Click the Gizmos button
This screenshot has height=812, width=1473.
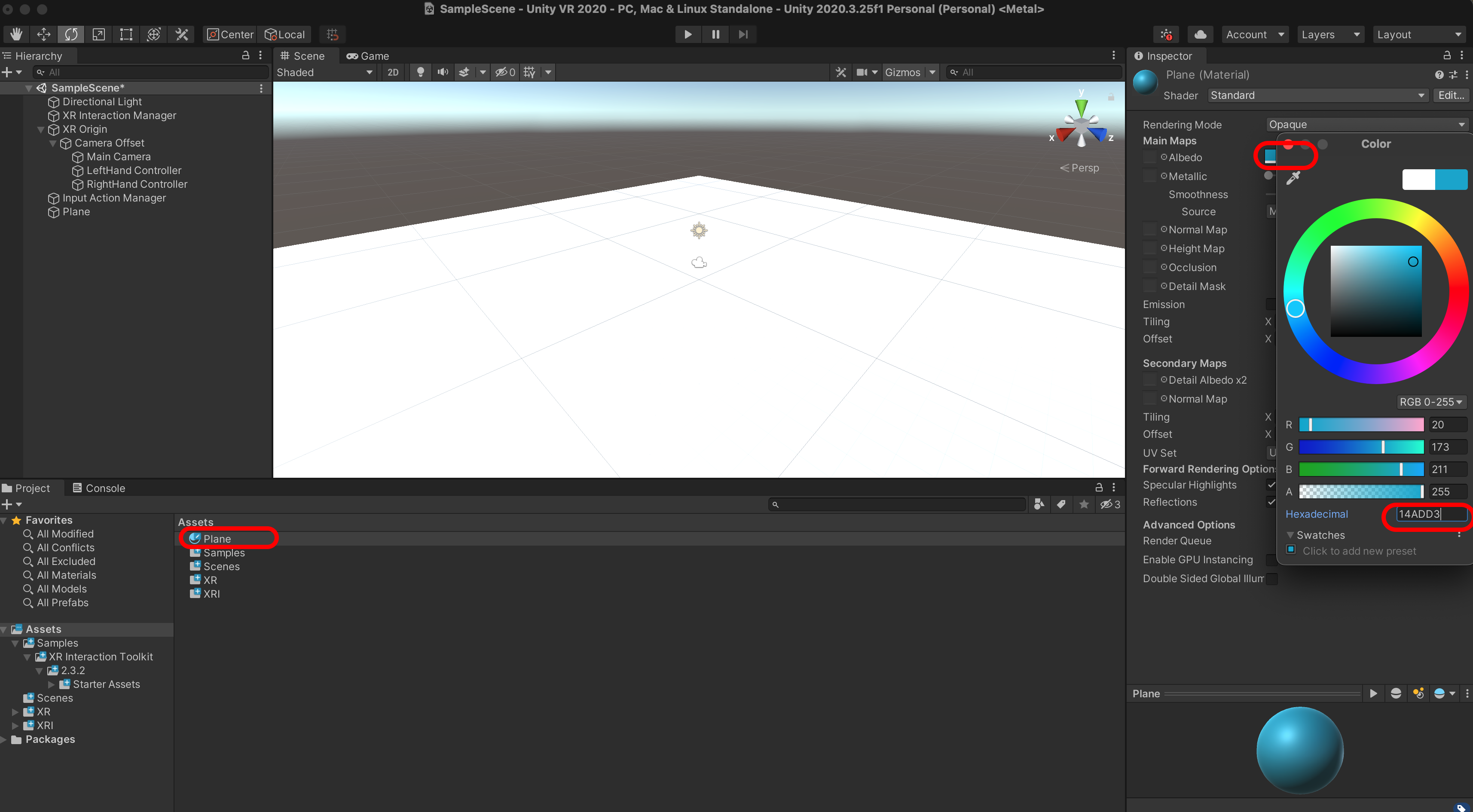point(902,72)
